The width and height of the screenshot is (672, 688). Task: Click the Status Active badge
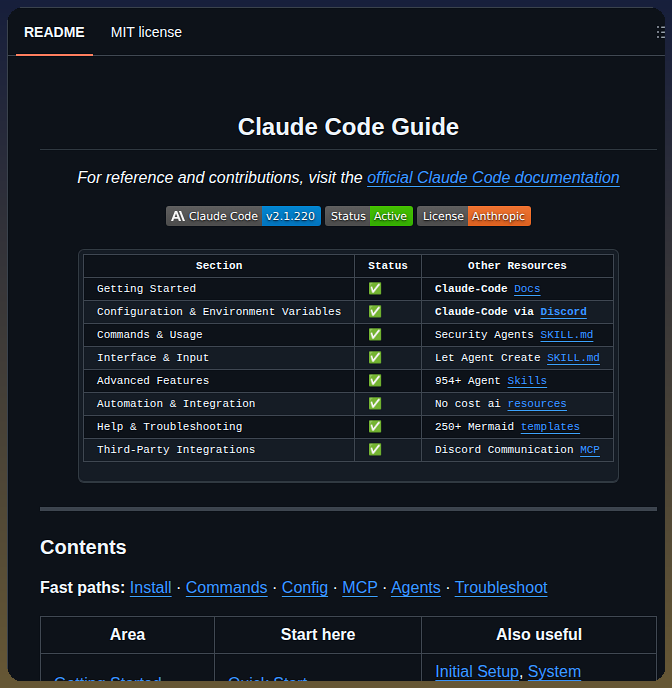tap(369, 216)
